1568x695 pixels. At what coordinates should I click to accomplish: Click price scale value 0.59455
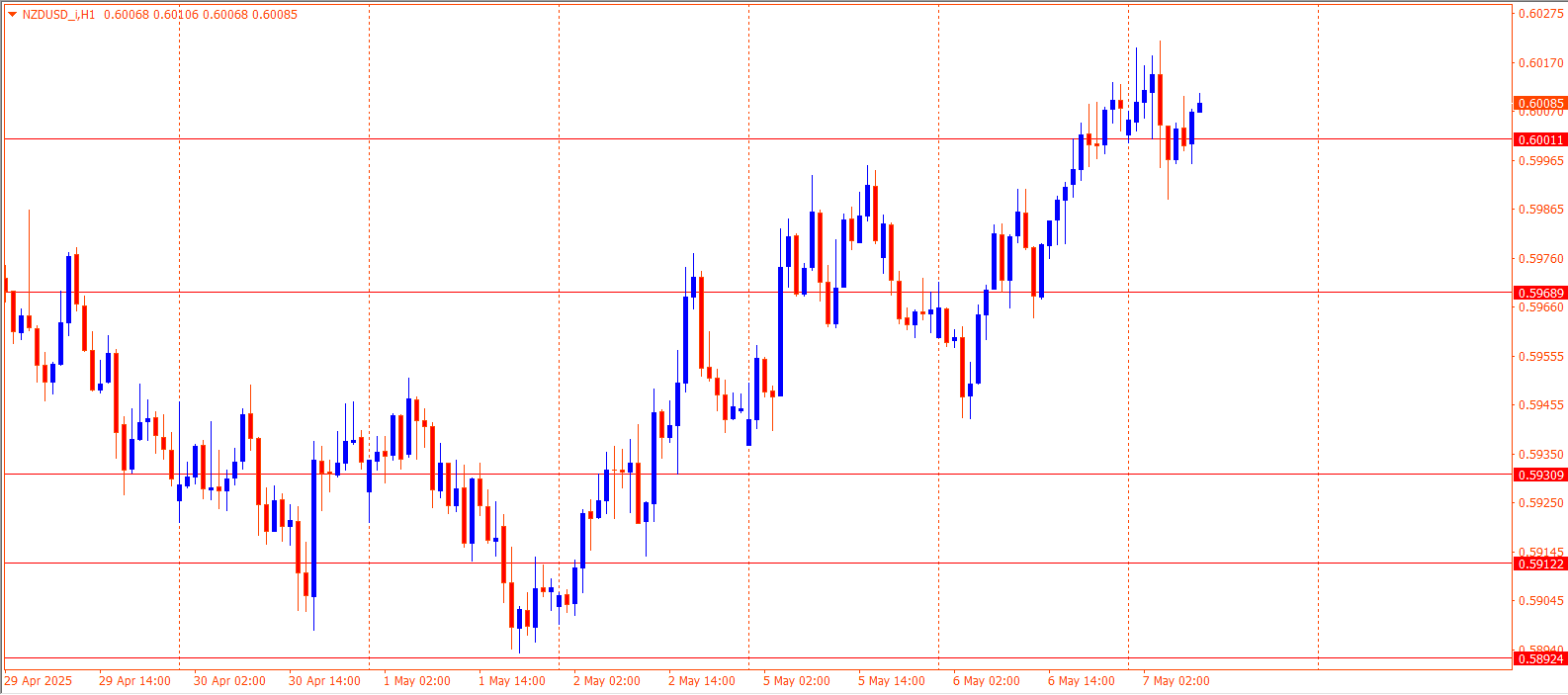click(1541, 405)
